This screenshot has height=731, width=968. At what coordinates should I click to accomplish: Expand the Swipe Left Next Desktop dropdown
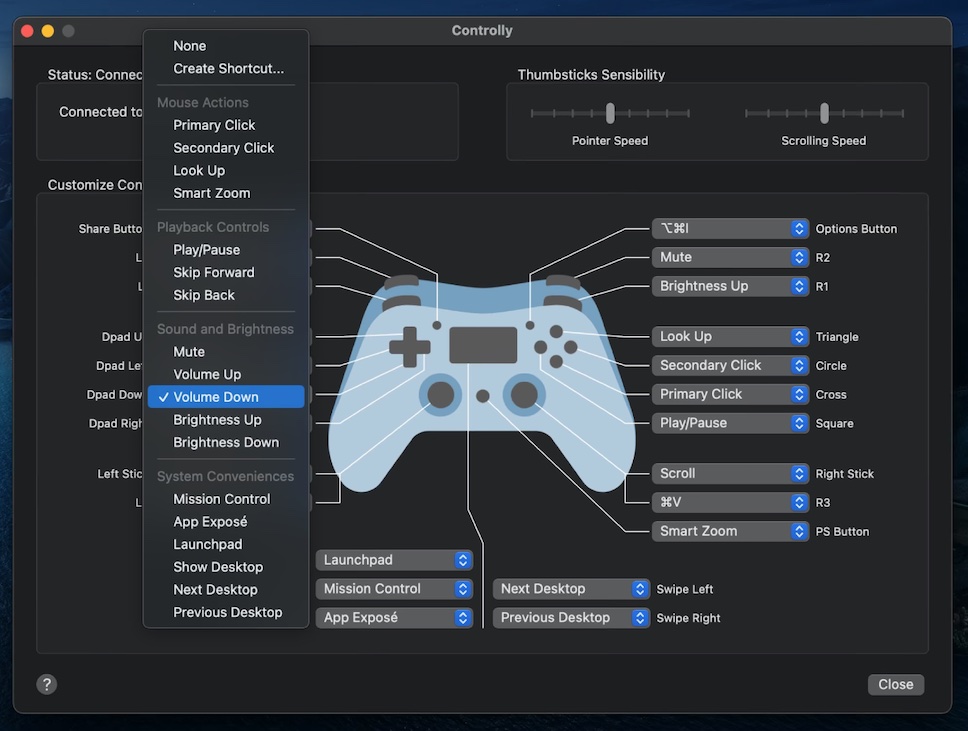pyautogui.click(x=572, y=589)
